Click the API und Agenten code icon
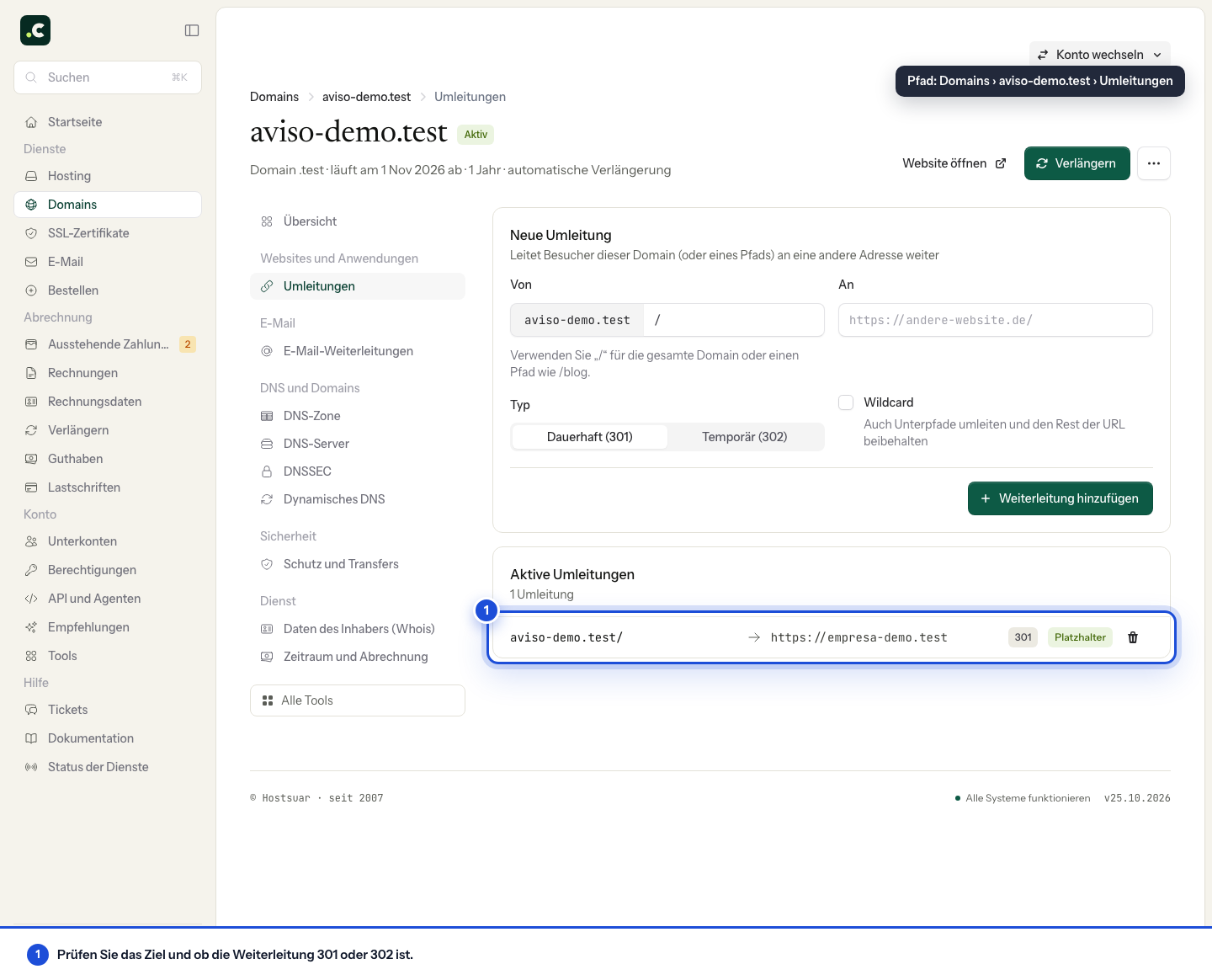The image size is (1212, 980). (31, 599)
